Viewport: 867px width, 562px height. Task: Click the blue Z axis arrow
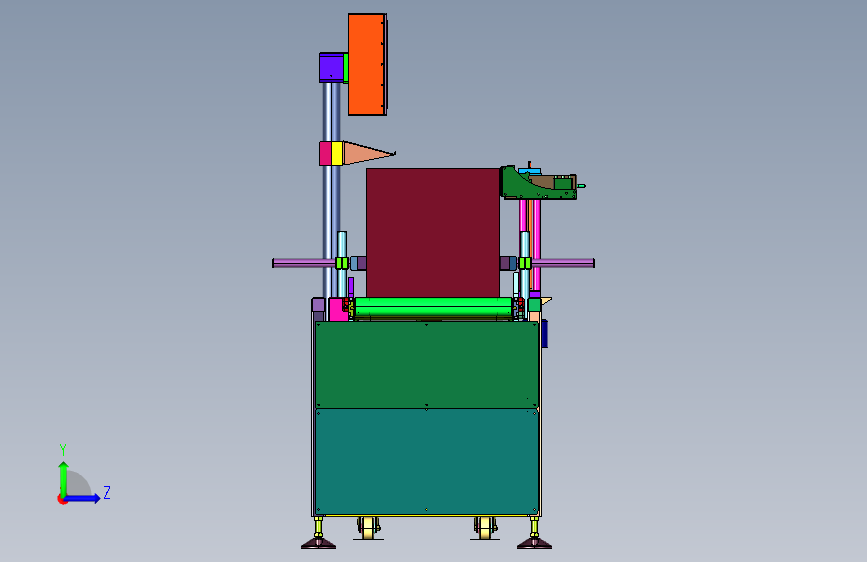point(83,498)
